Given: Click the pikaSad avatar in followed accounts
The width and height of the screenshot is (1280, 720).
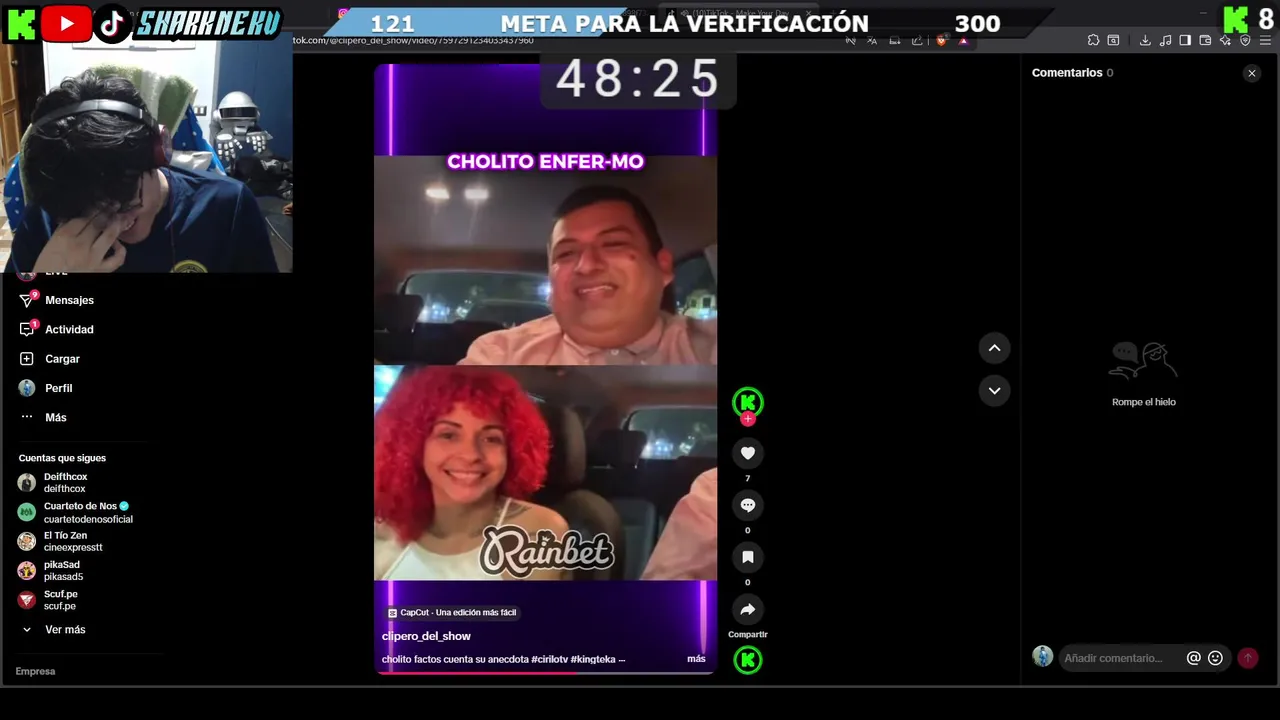Looking at the screenshot, I should coord(27,571).
